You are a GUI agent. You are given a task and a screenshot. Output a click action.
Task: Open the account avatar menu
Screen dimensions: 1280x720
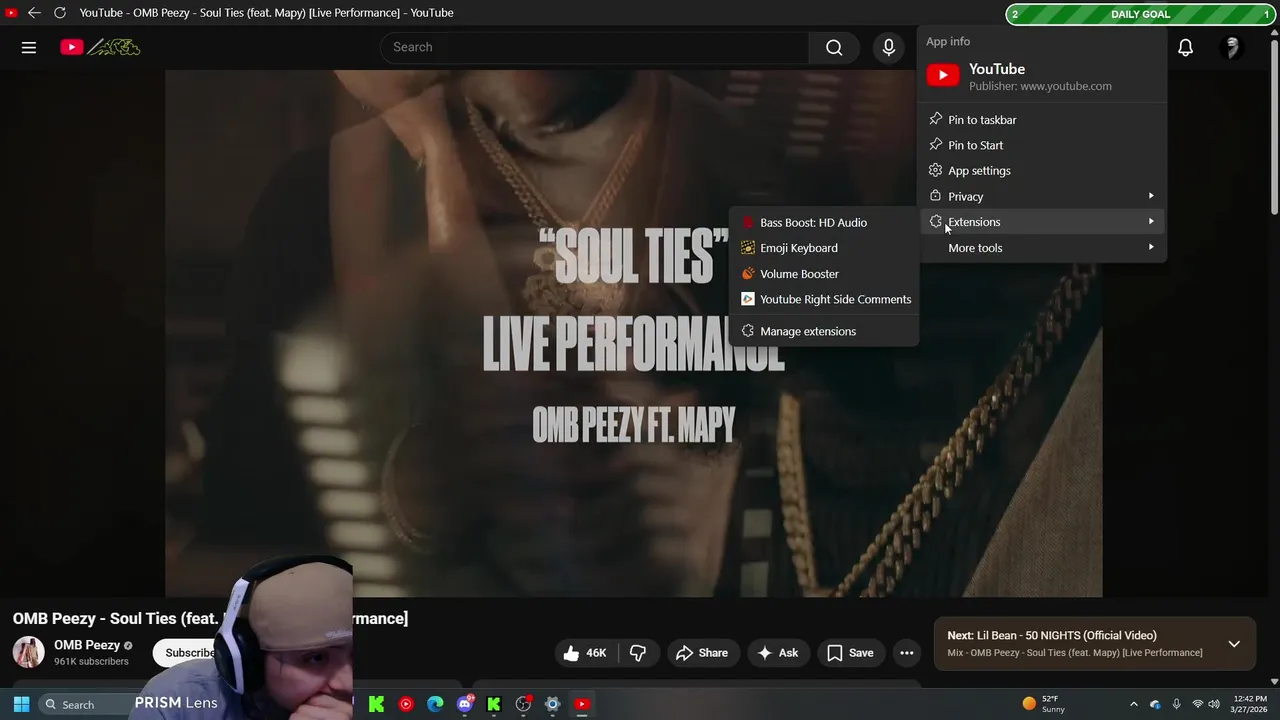(1232, 47)
